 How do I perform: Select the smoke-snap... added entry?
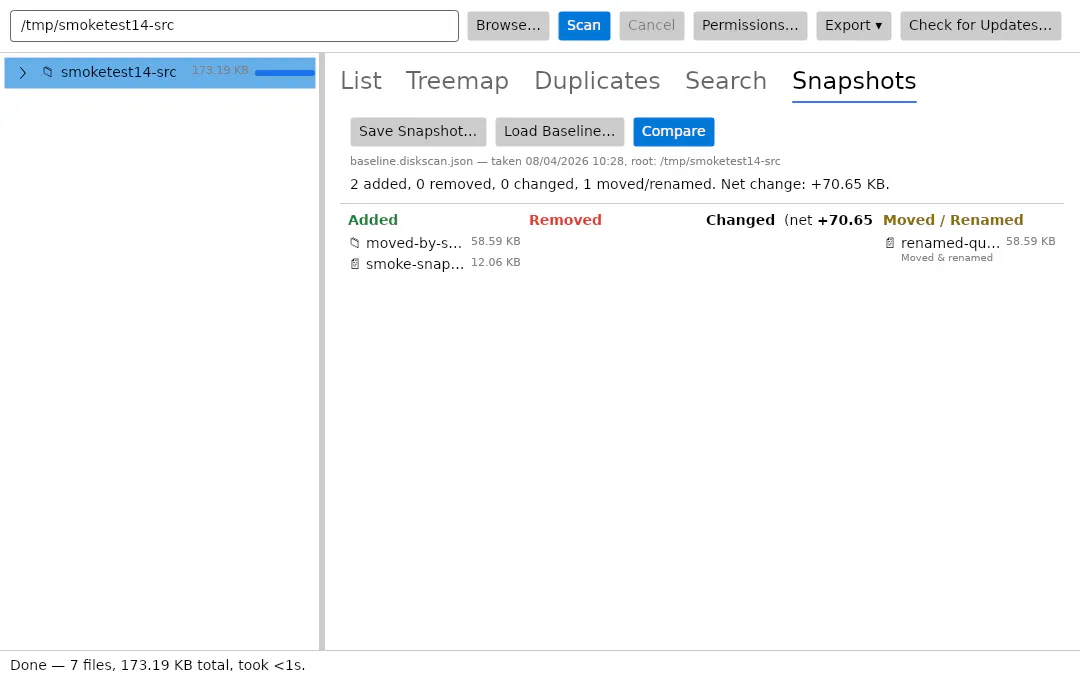(x=435, y=264)
